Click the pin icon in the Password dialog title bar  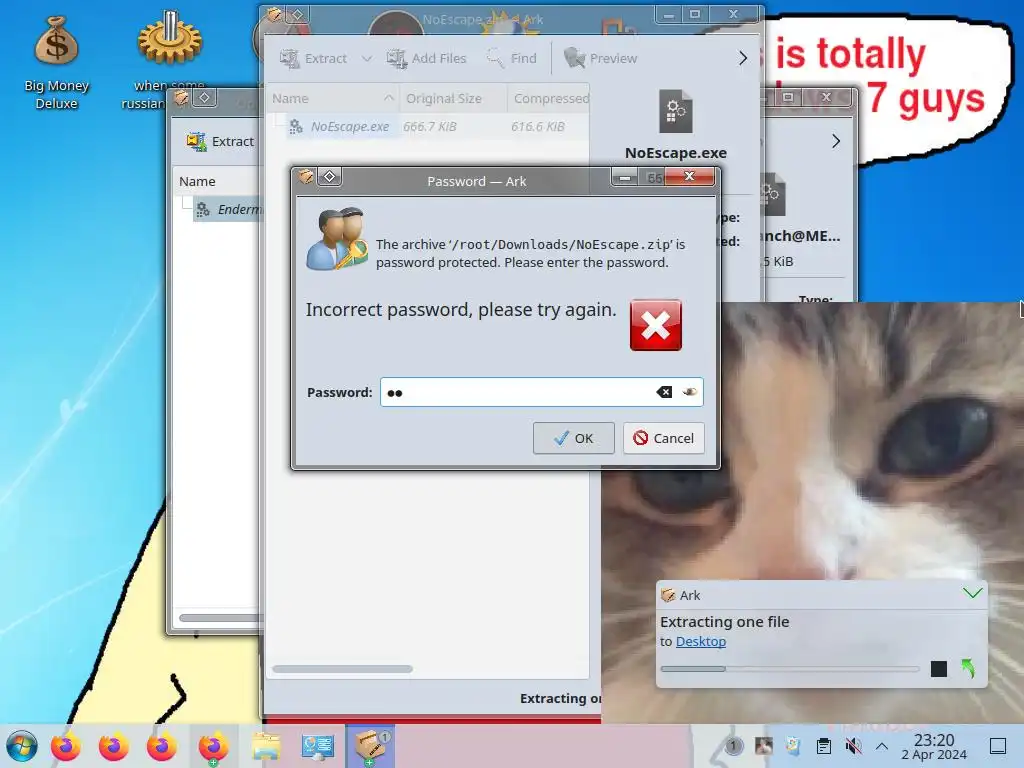point(329,177)
